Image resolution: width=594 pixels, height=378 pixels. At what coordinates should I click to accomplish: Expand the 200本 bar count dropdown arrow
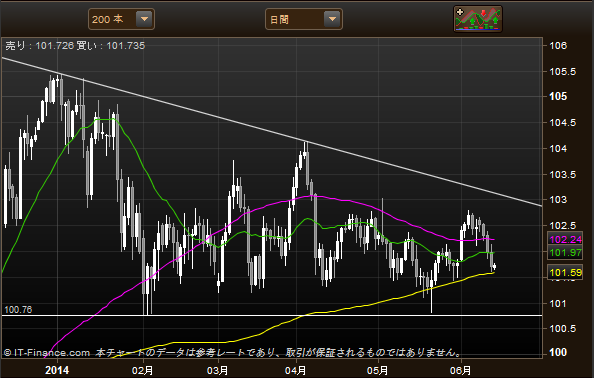pos(144,19)
